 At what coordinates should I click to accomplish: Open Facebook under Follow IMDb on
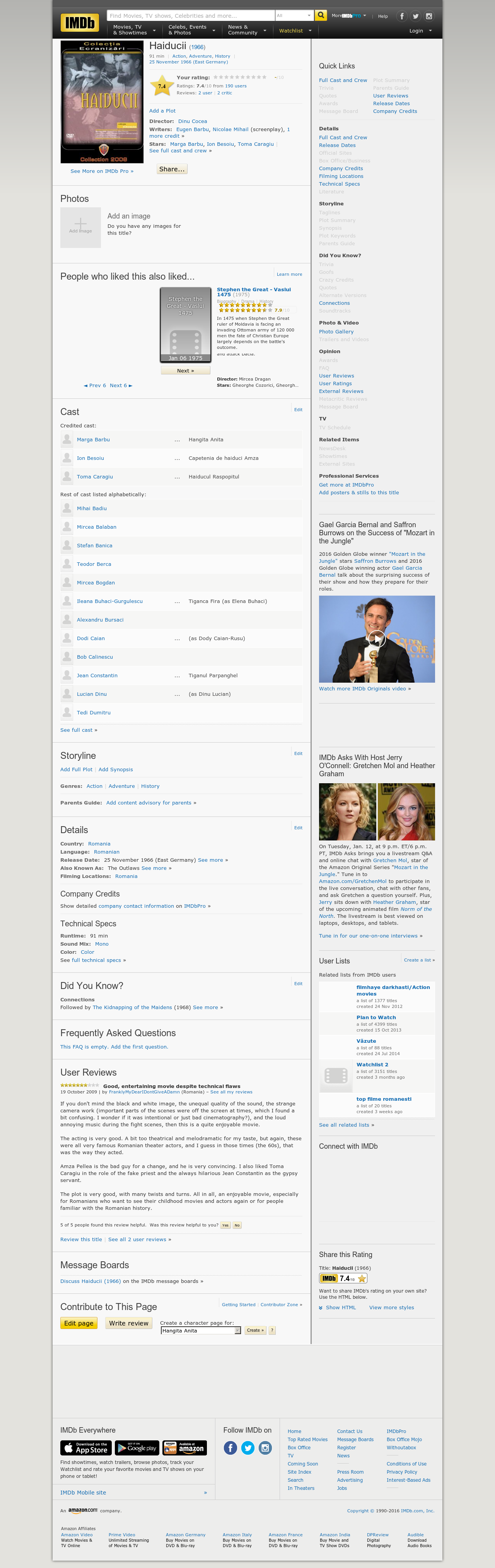point(230,1447)
